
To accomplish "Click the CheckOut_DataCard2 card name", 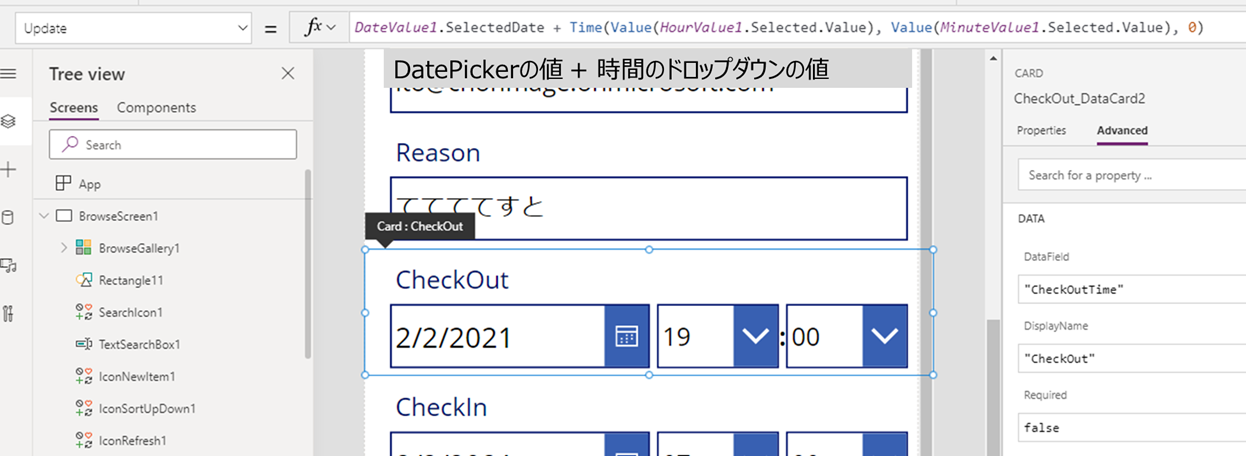I will click(1079, 98).
